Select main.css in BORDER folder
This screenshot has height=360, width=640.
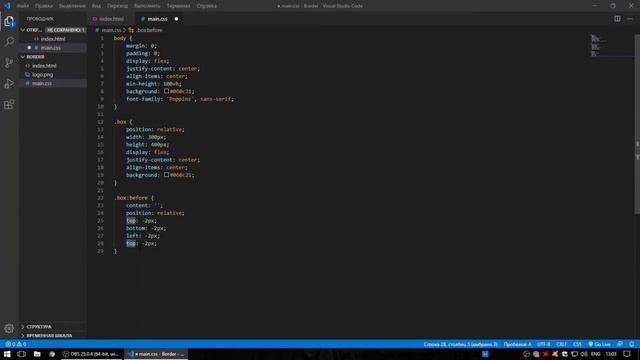click(42, 83)
